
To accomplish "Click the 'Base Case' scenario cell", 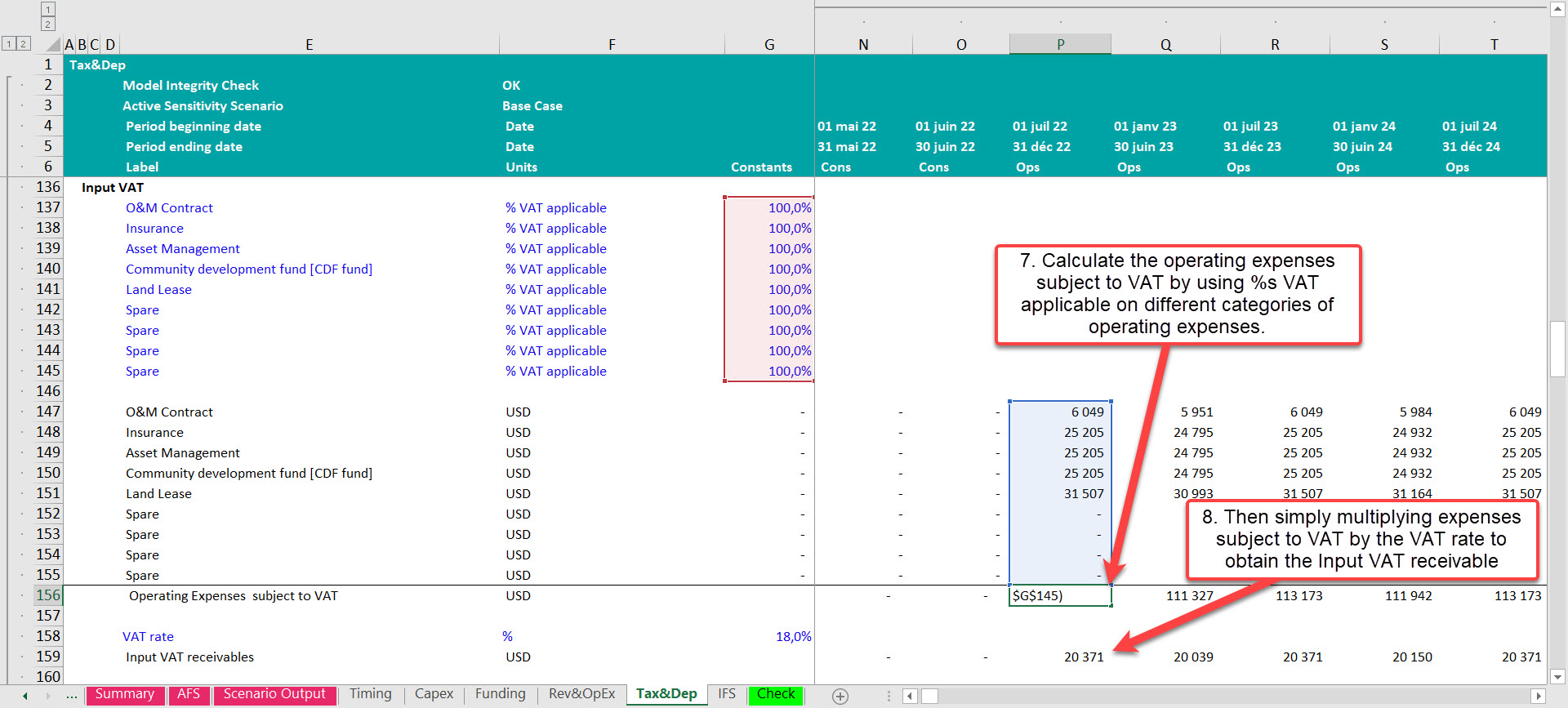I will (x=532, y=105).
